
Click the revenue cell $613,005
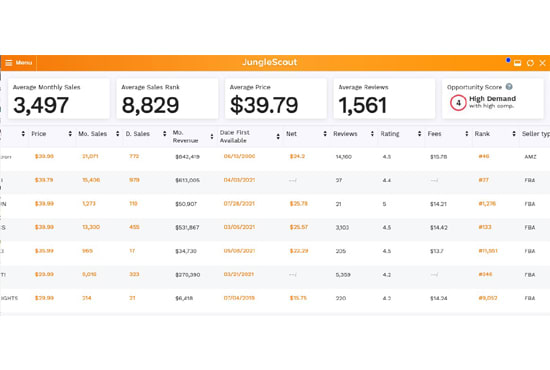187,180
